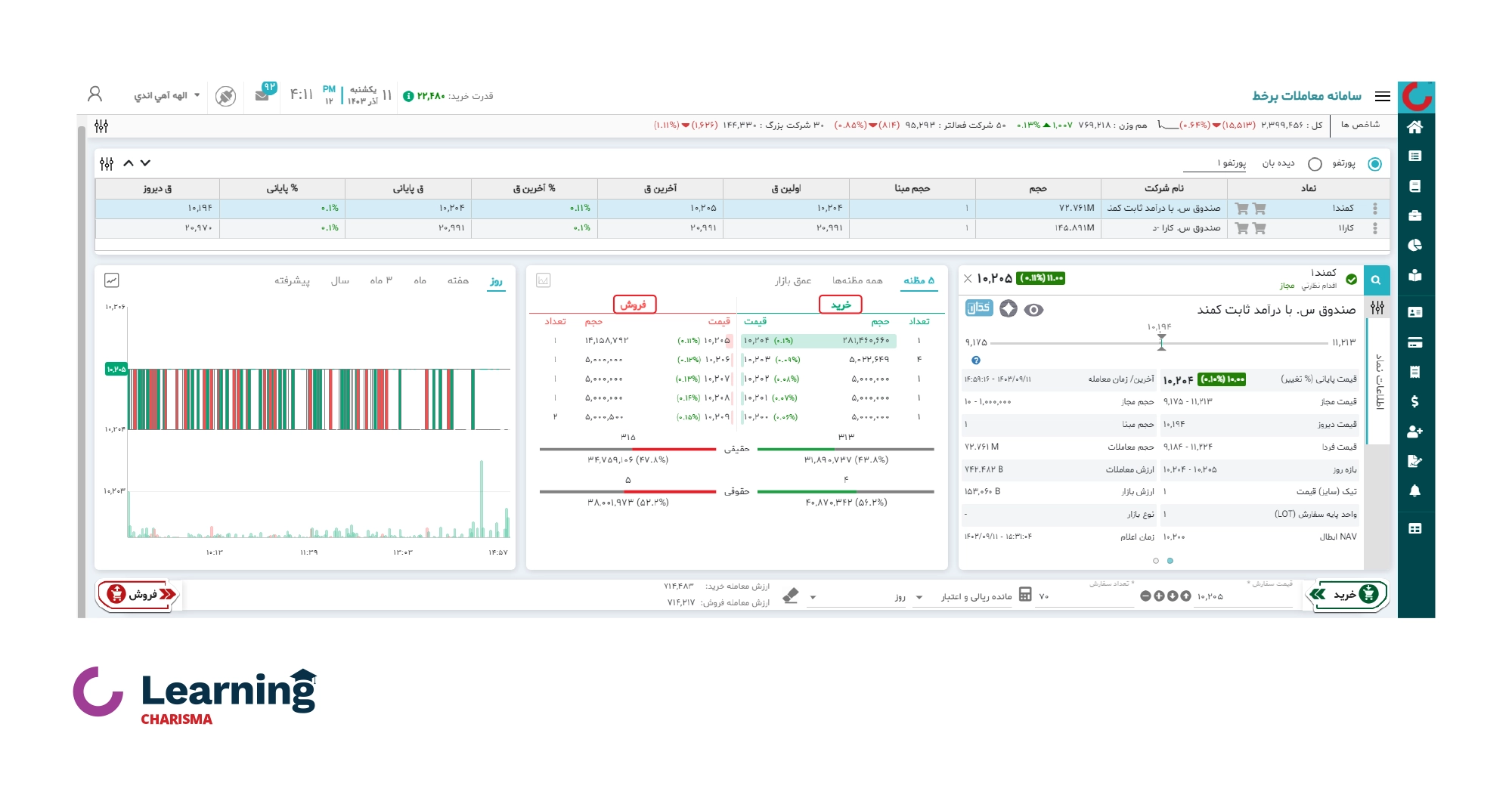Click the chart type icon in chart panel
This screenshot has height=792, width=1512.
[111, 280]
